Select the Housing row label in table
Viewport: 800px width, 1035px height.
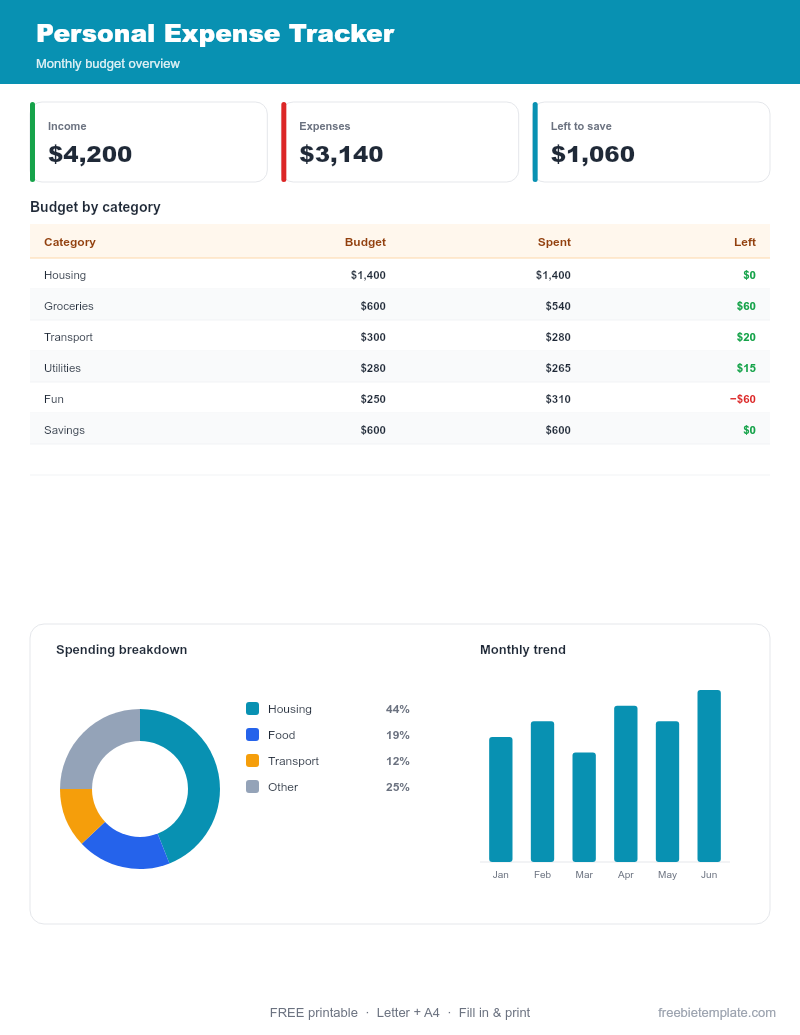point(65,275)
